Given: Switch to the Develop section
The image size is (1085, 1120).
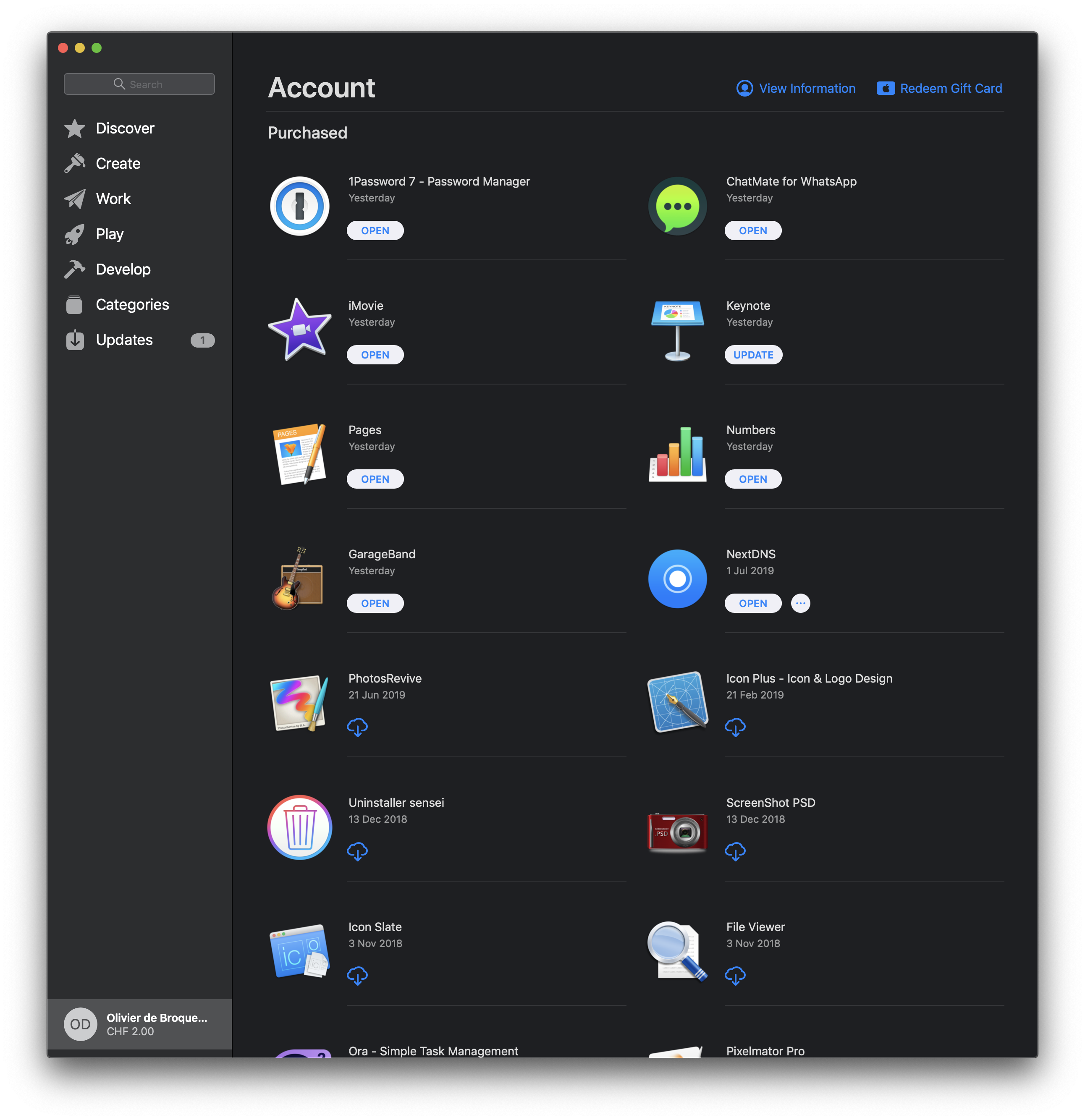Looking at the screenshot, I should coord(123,269).
